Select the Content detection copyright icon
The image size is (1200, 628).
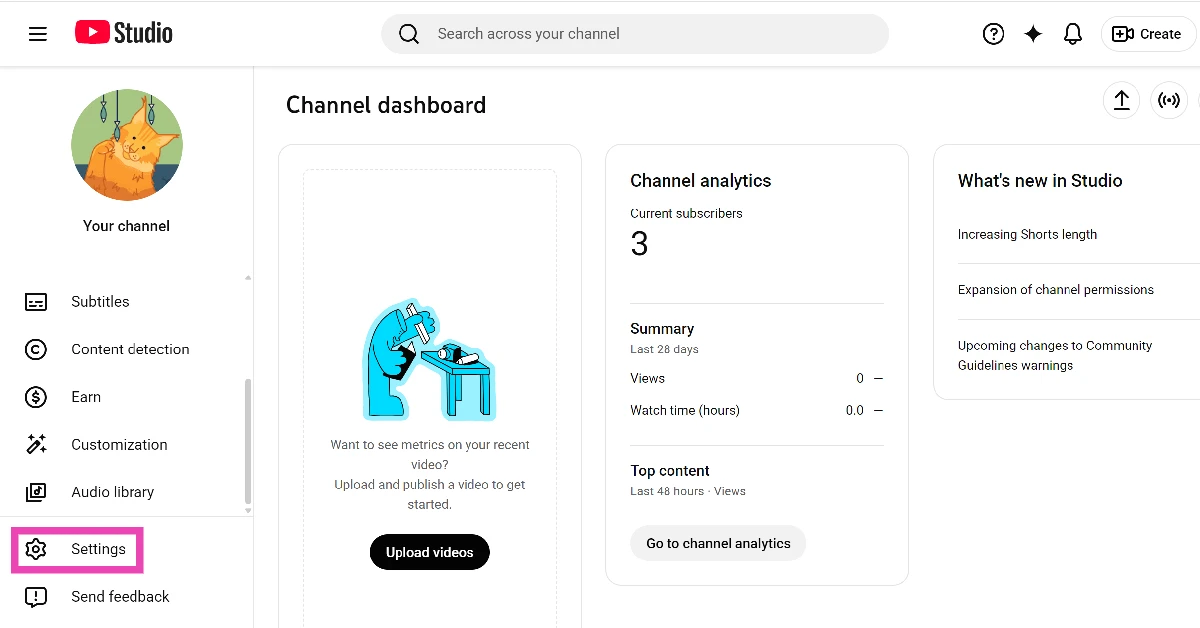tap(36, 349)
